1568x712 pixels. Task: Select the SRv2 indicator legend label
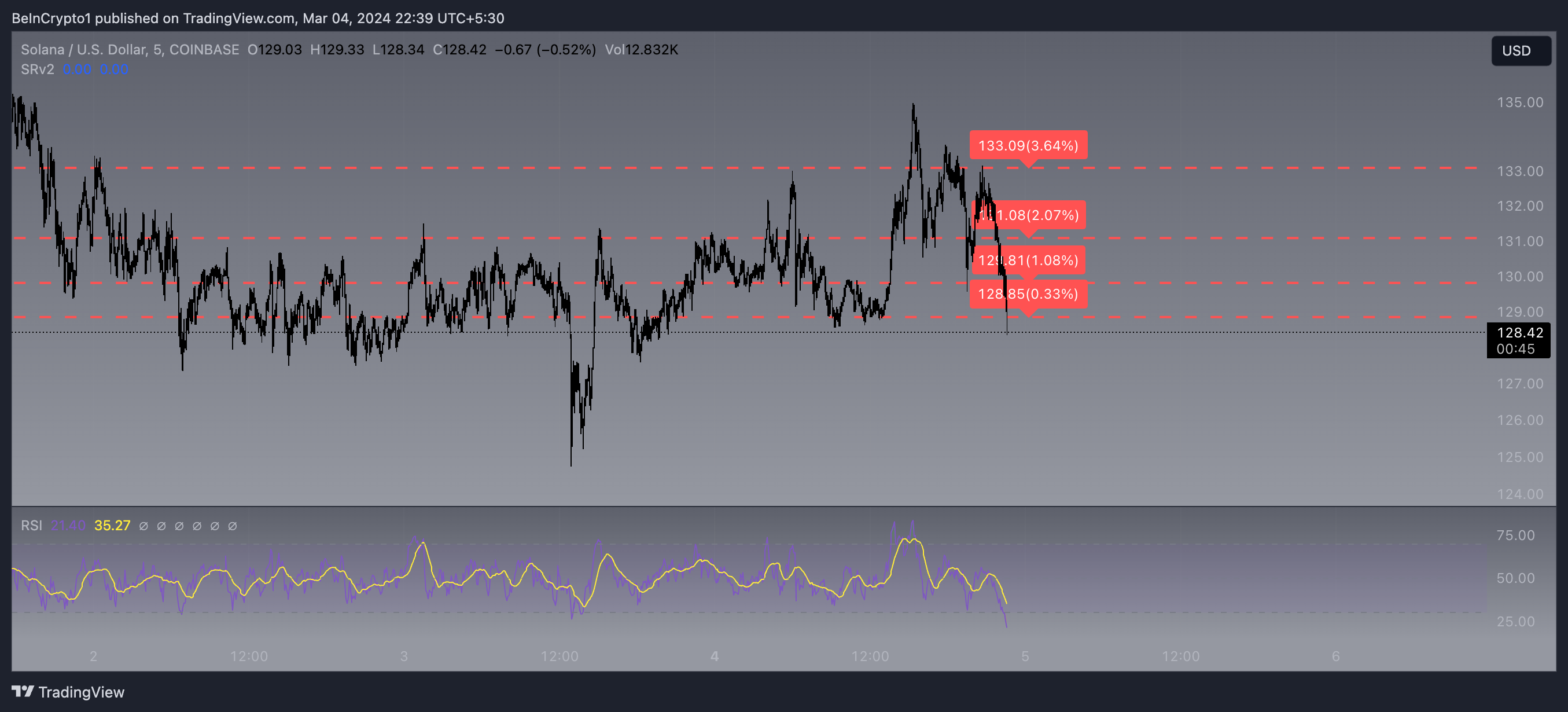[37, 69]
